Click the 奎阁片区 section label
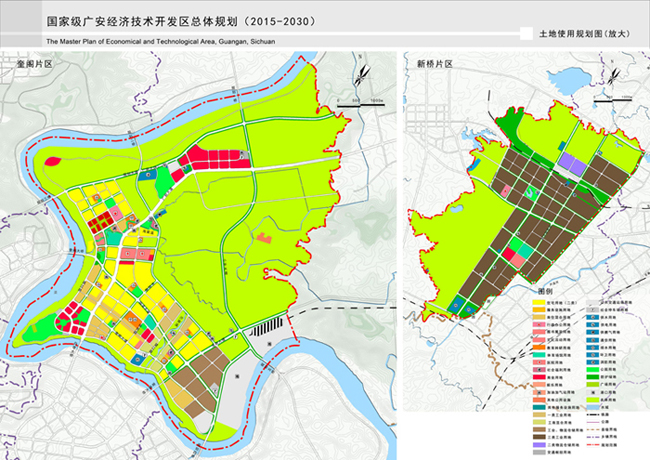The image size is (650, 460). click(x=34, y=63)
